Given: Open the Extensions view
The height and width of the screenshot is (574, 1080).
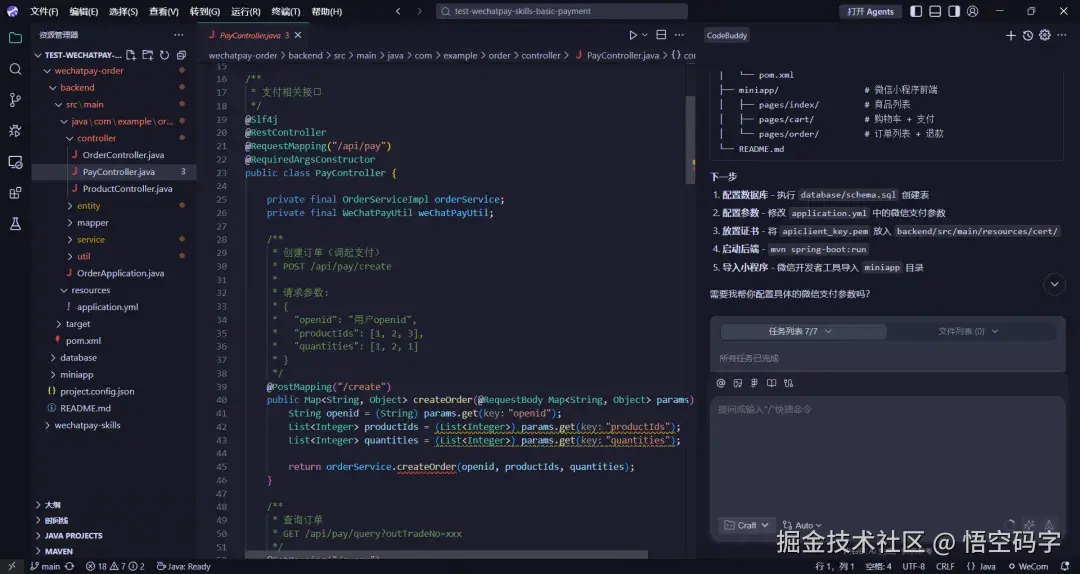Looking at the screenshot, I should click(x=15, y=193).
